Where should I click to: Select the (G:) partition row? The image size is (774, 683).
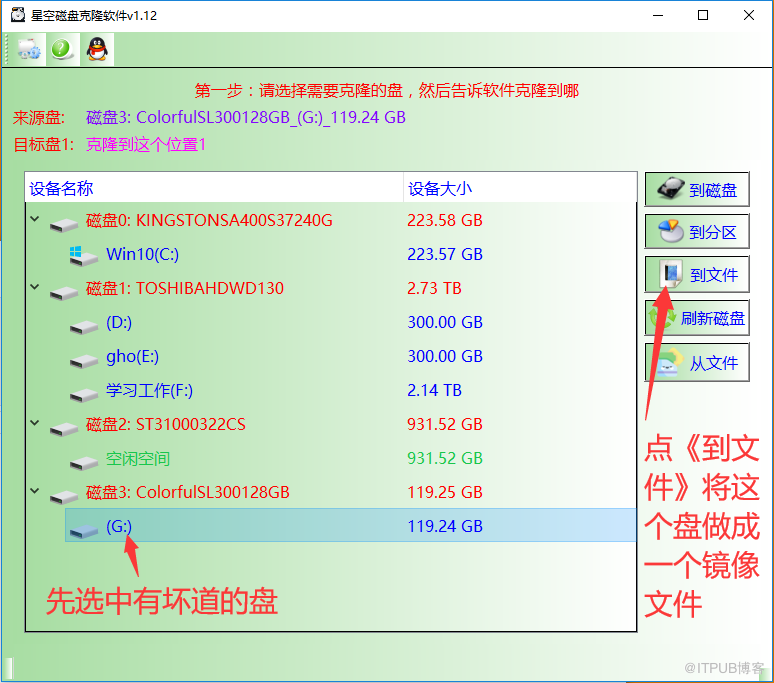tap(350, 526)
